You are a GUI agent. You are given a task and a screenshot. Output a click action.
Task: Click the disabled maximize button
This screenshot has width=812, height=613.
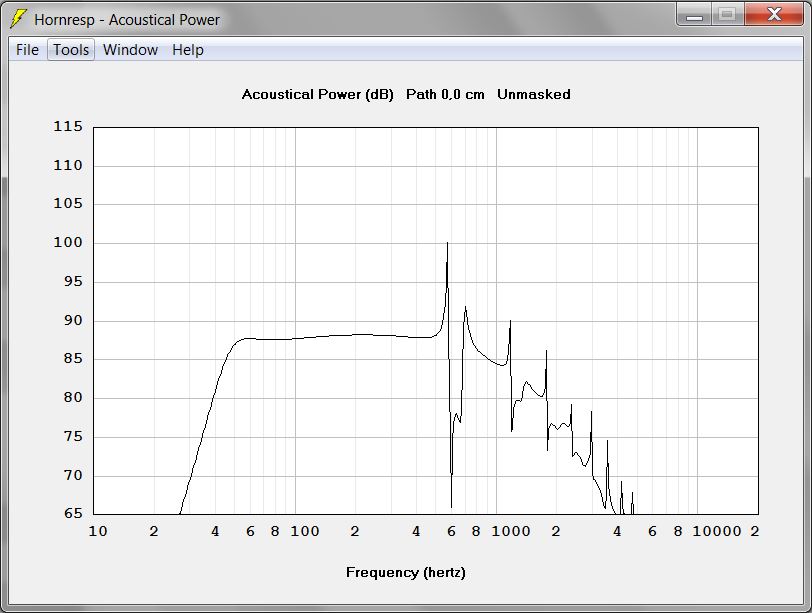click(x=727, y=14)
